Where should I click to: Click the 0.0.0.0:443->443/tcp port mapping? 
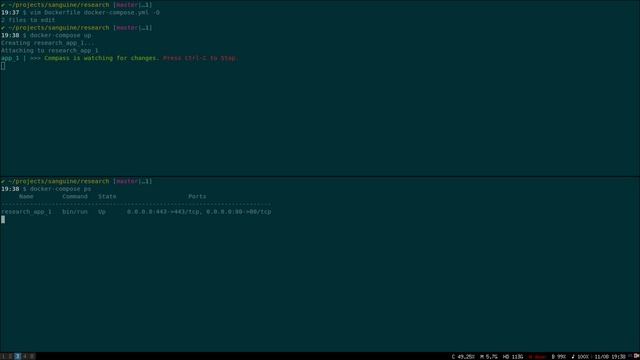[163, 212]
